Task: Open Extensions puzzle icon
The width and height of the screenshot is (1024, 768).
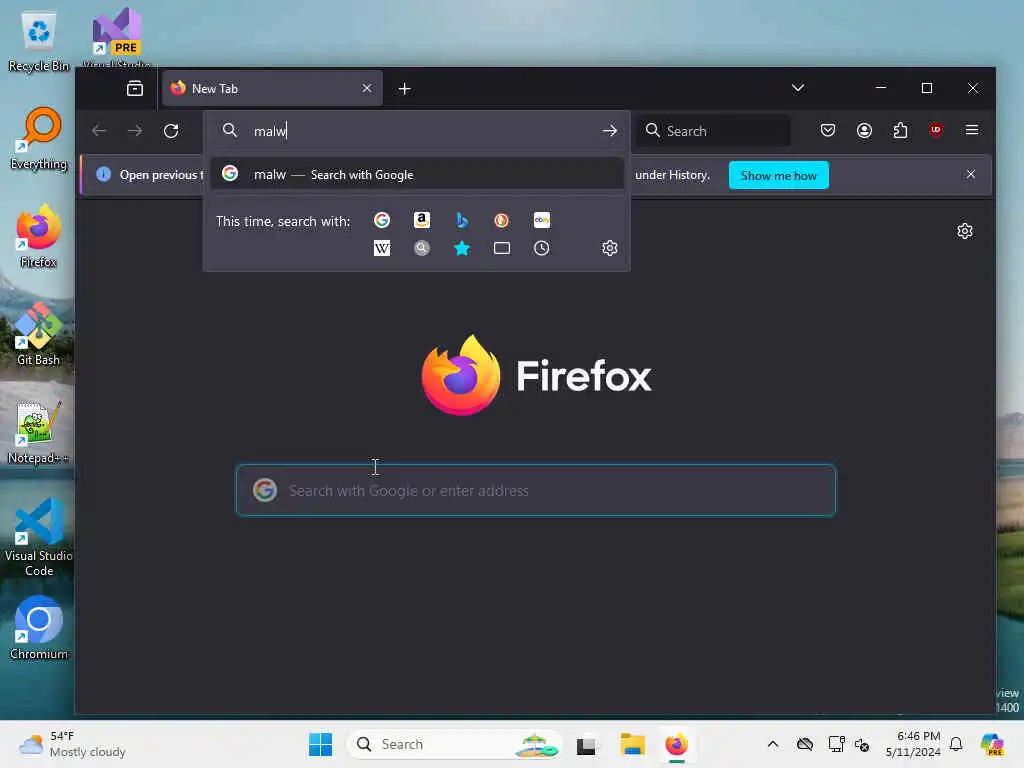Action: click(x=900, y=131)
